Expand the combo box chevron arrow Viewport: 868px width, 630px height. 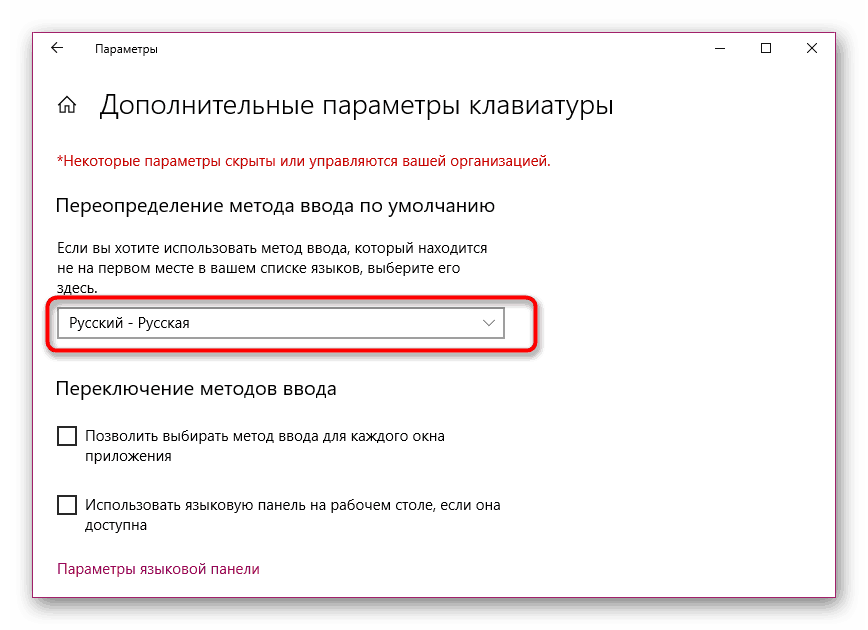click(487, 322)
